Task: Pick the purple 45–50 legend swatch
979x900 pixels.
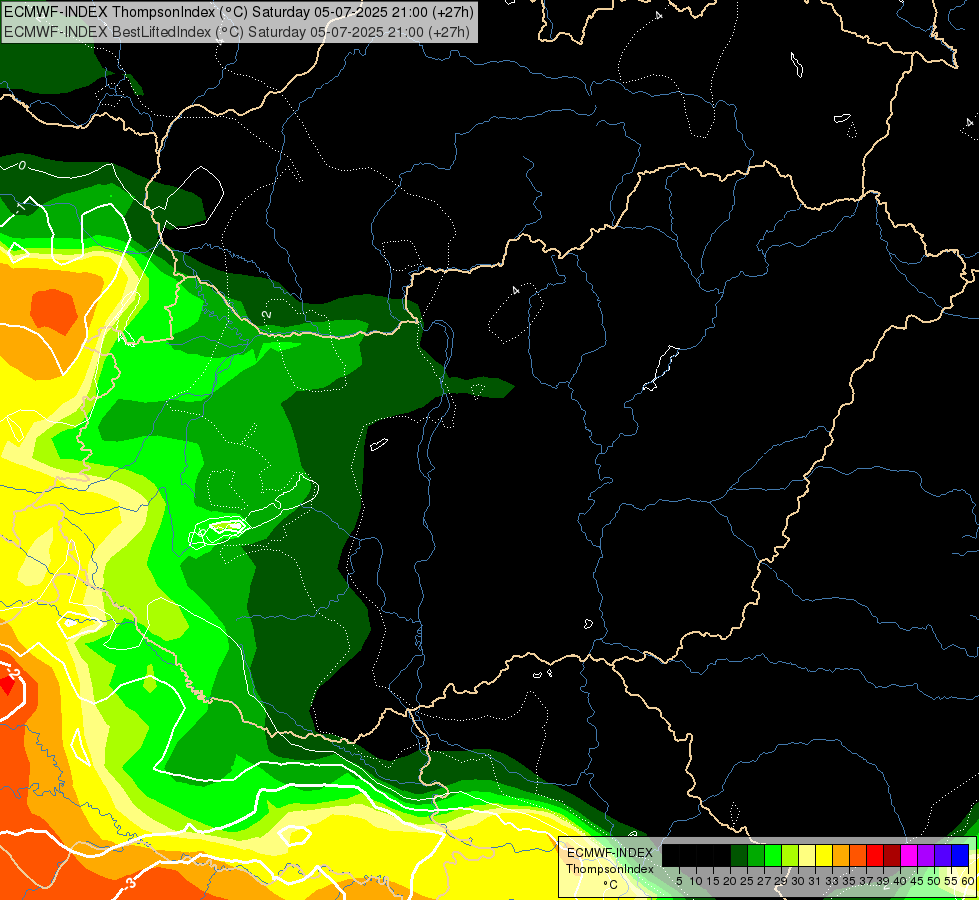Action: pos(926,855)
